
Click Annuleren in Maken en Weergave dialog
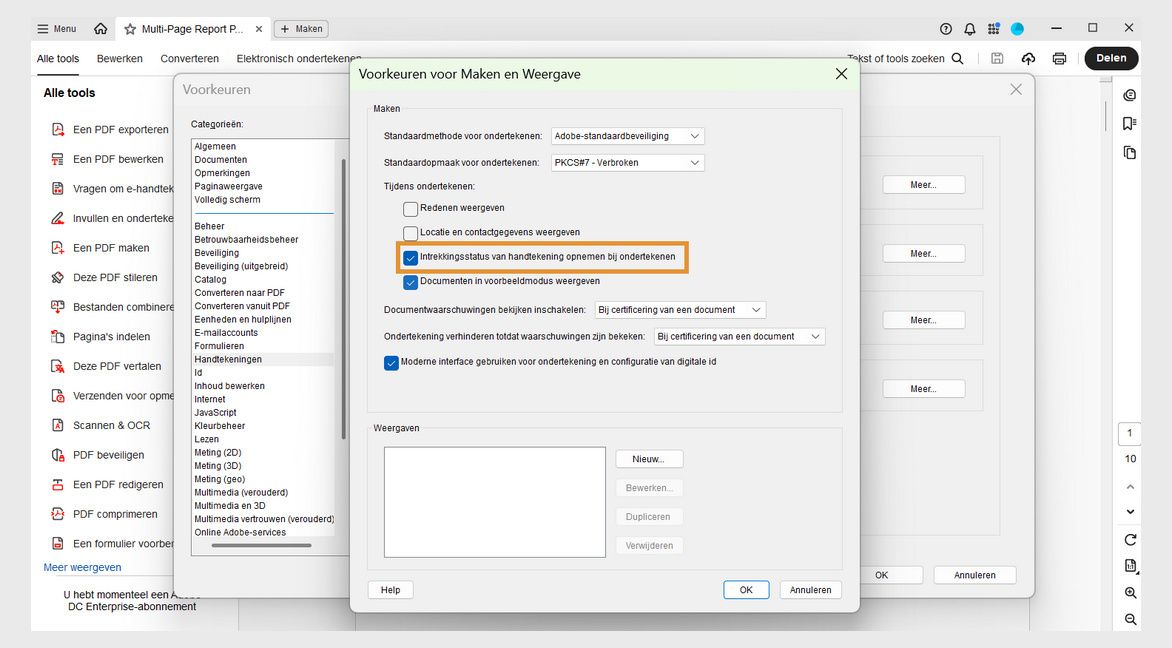coord(810,590)
